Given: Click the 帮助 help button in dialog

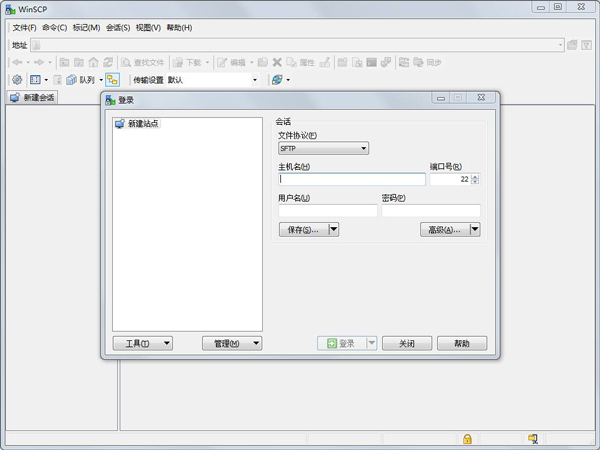Looking at the screenshot, I should 462,343.
